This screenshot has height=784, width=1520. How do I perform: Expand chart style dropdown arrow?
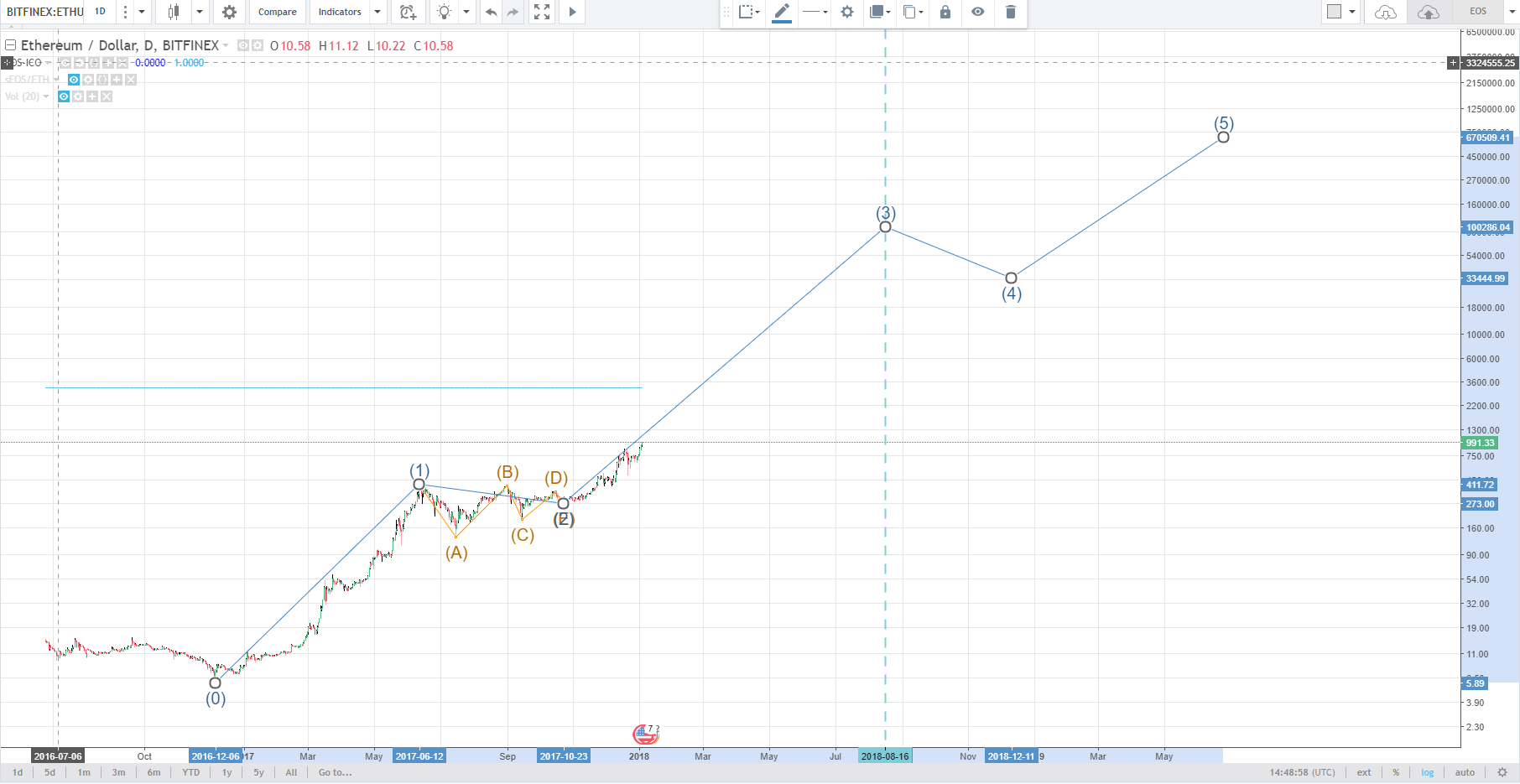(x=200, y=12)
